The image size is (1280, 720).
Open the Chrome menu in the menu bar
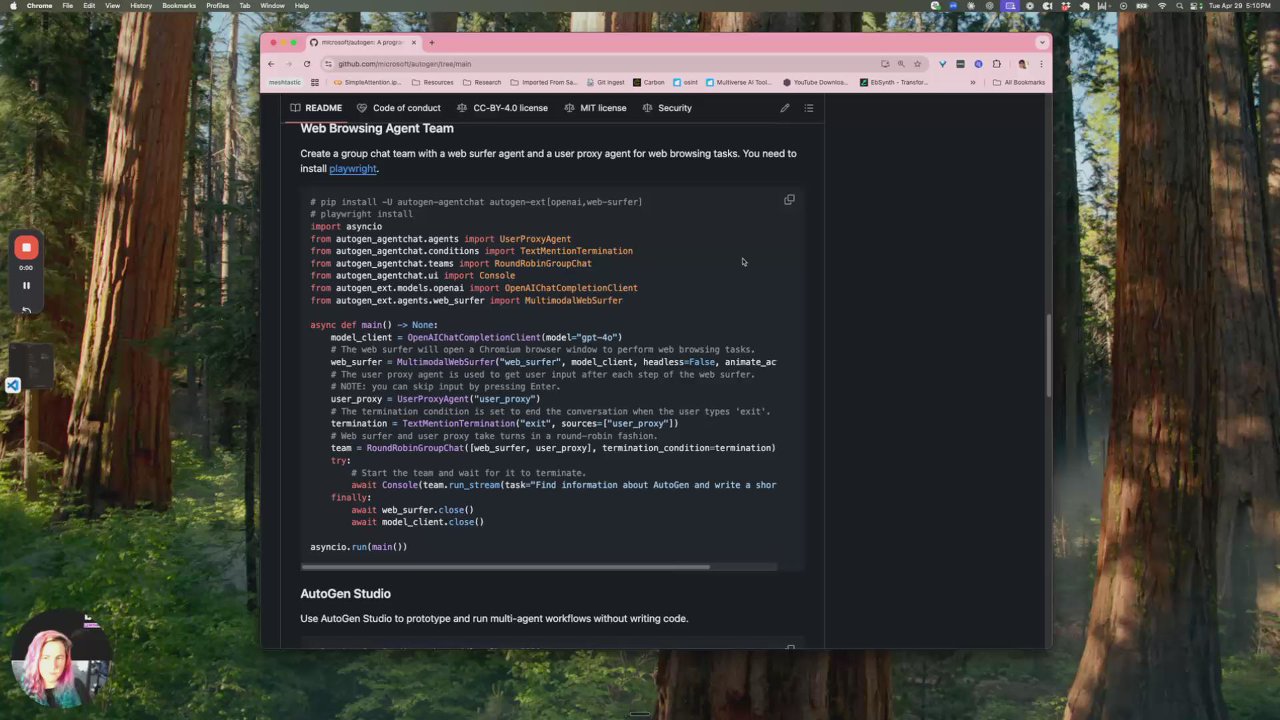(39, 6)
